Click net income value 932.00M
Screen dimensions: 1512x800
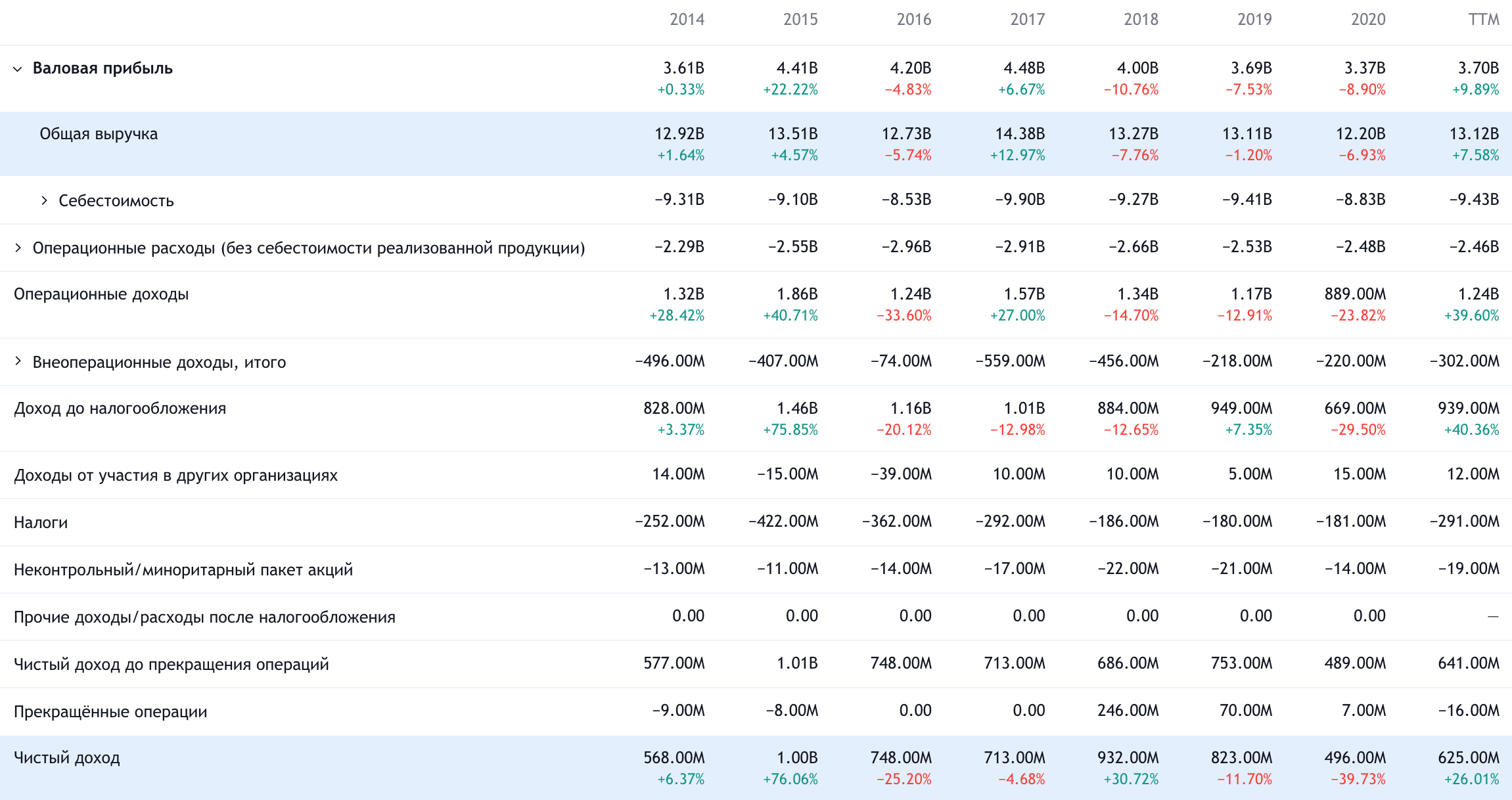1128,758
